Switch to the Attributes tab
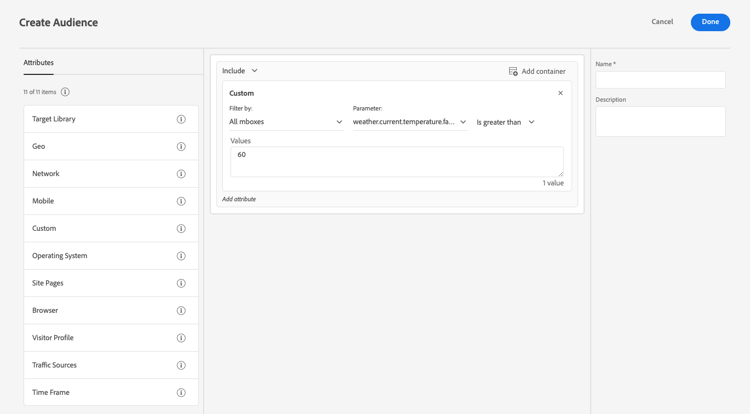 click(x=38, y=63)
